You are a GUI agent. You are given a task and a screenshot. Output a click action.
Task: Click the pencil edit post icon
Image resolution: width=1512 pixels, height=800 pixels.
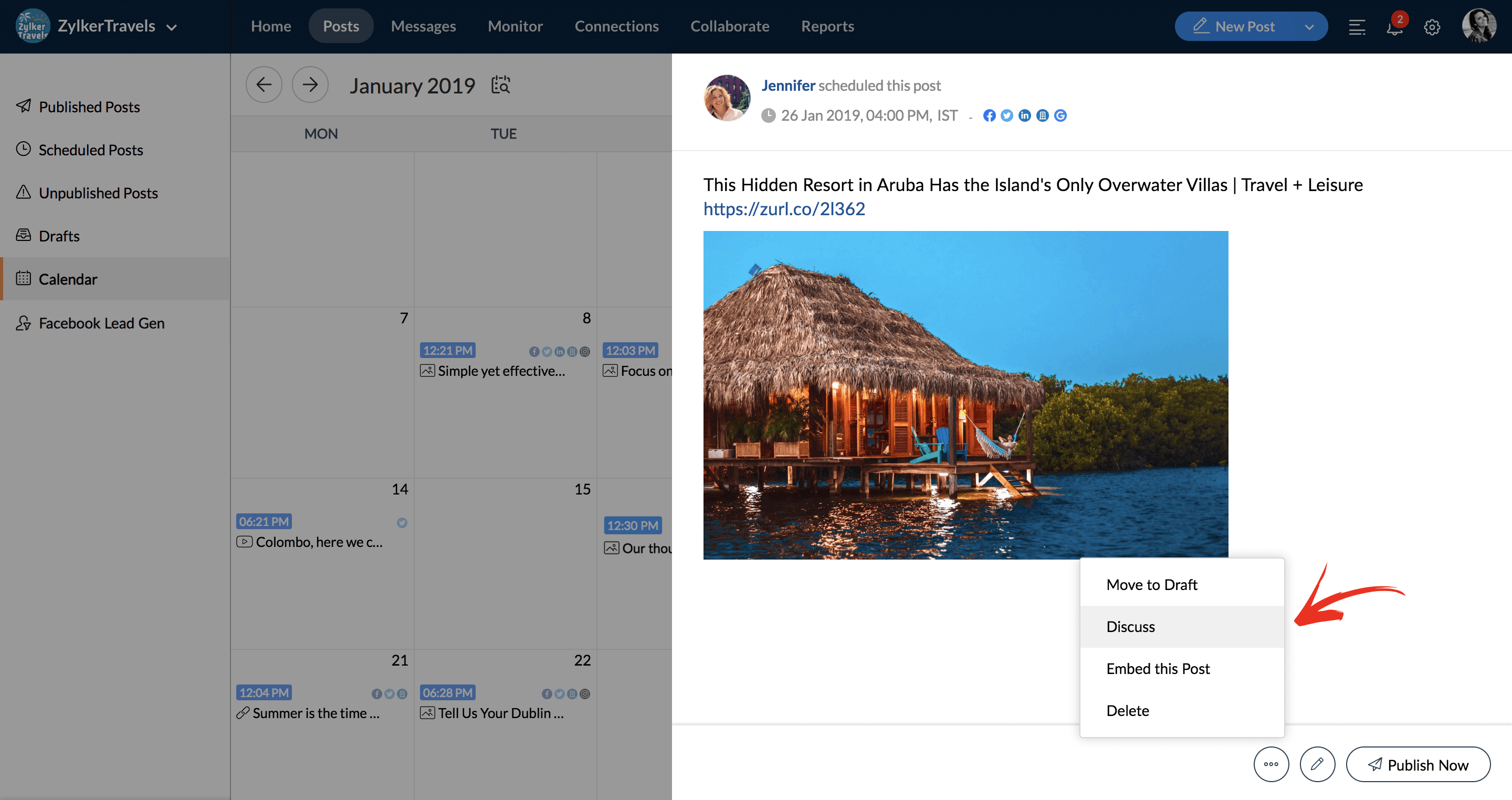[x=1317, y=764]
